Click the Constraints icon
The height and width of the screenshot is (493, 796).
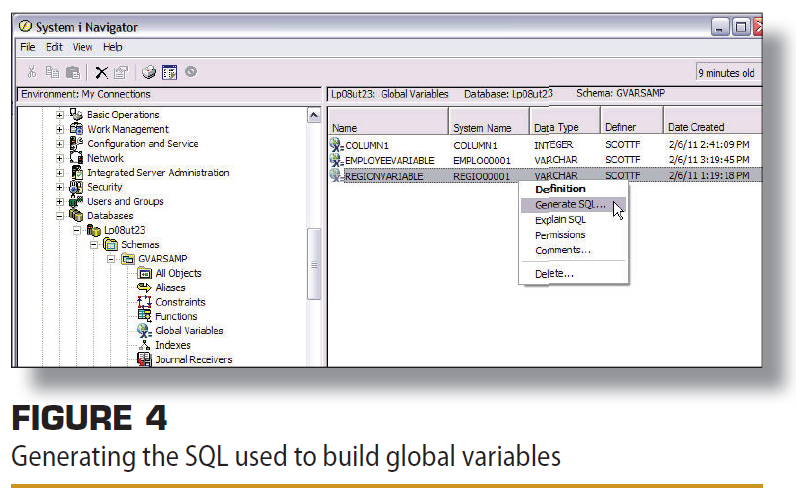point(145,302)
